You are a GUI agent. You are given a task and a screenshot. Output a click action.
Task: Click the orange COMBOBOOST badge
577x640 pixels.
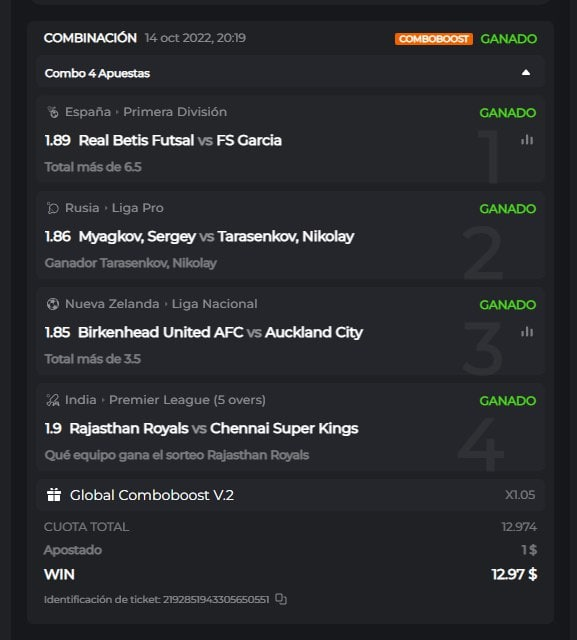click(433, 39)
